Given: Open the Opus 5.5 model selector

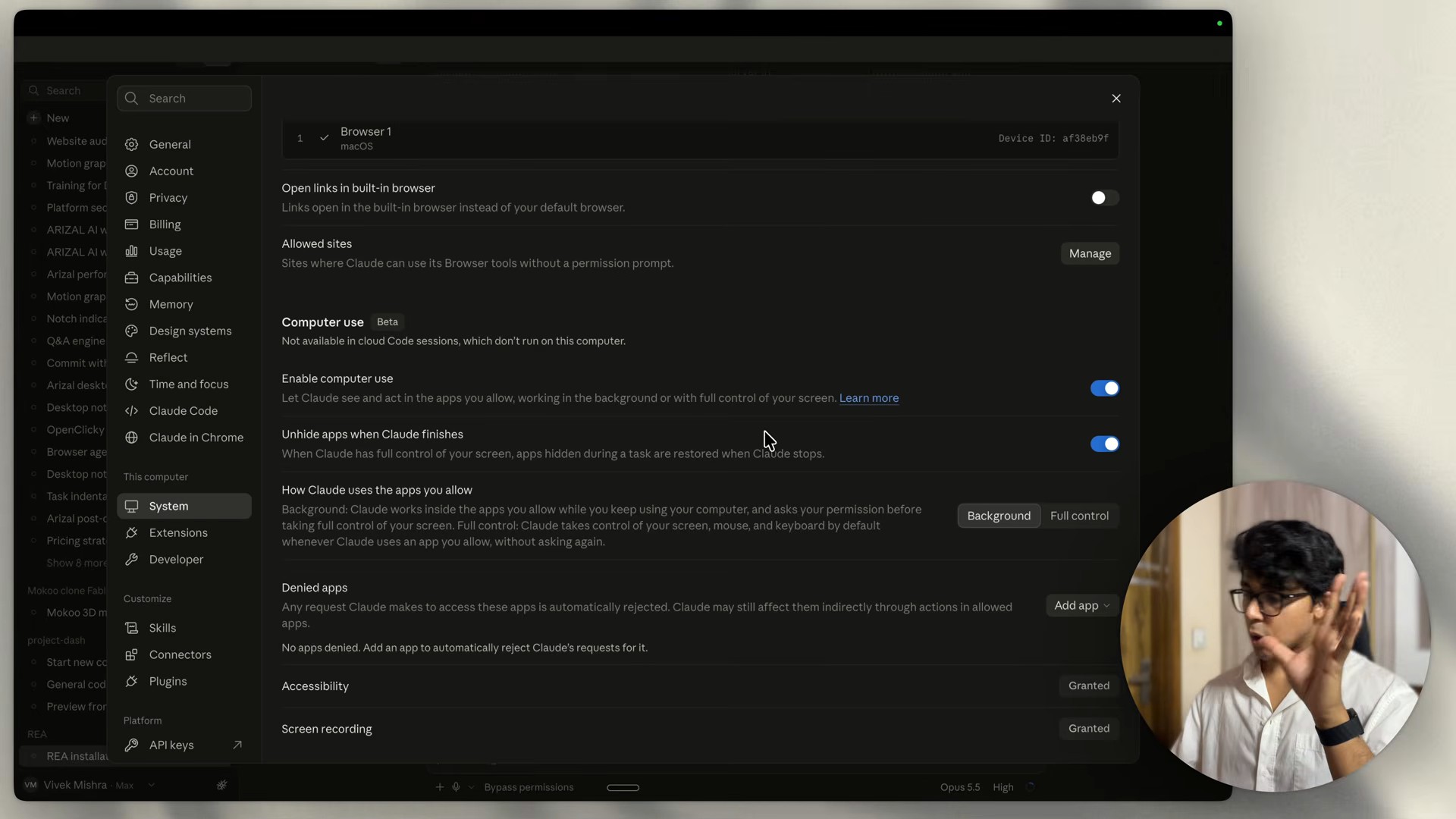Looking at the screenshot, I should tap(960, 787).
